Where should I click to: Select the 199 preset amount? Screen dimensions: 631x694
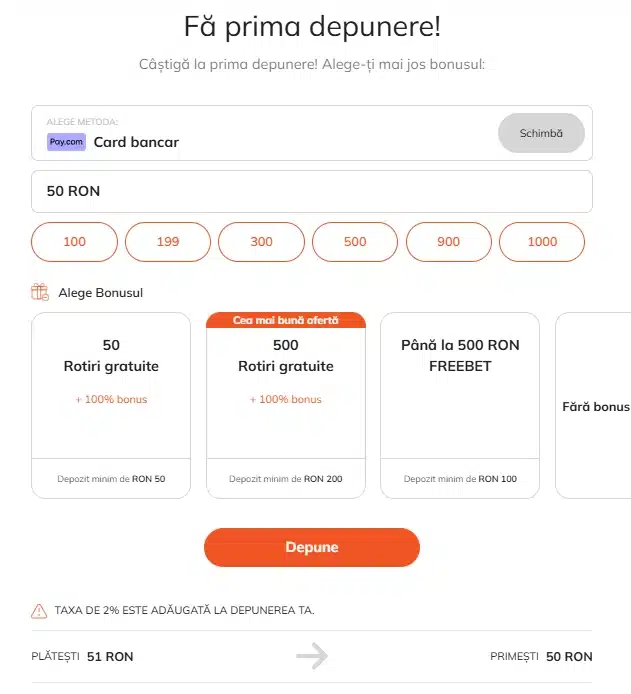168,242
